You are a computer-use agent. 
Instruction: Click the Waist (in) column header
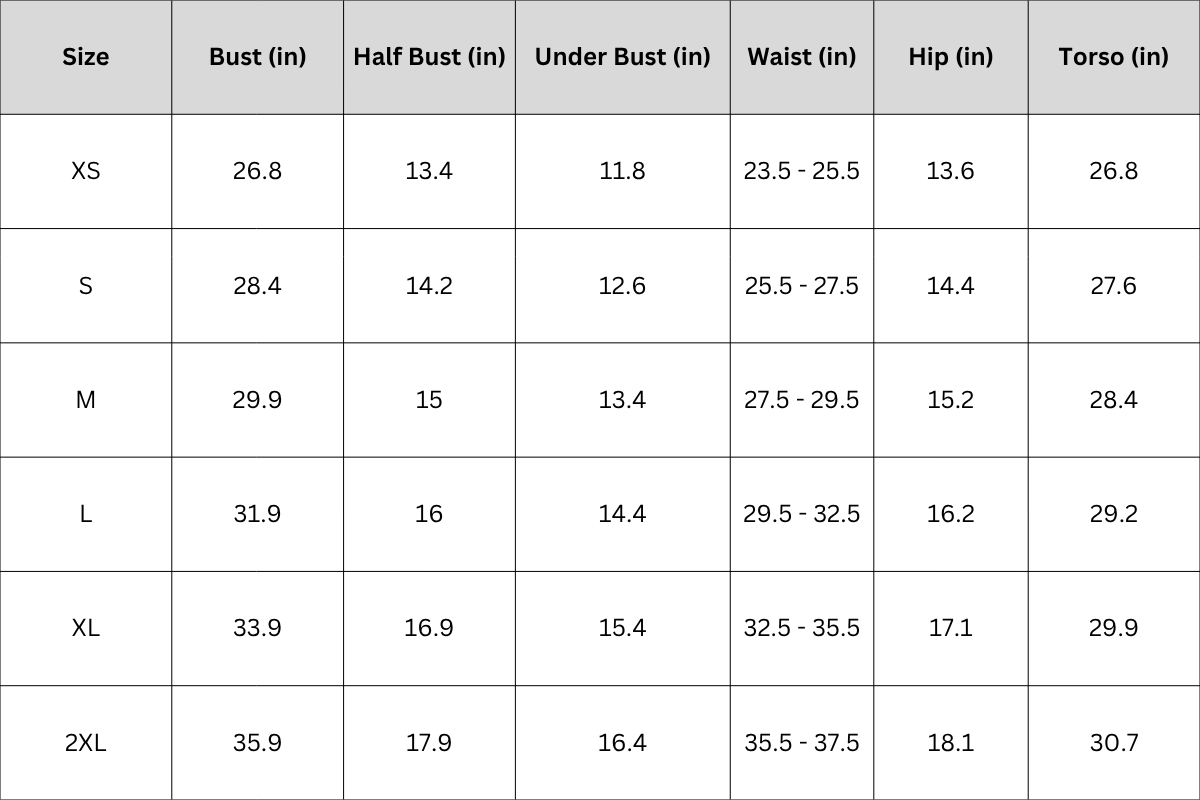pos(802,57)
